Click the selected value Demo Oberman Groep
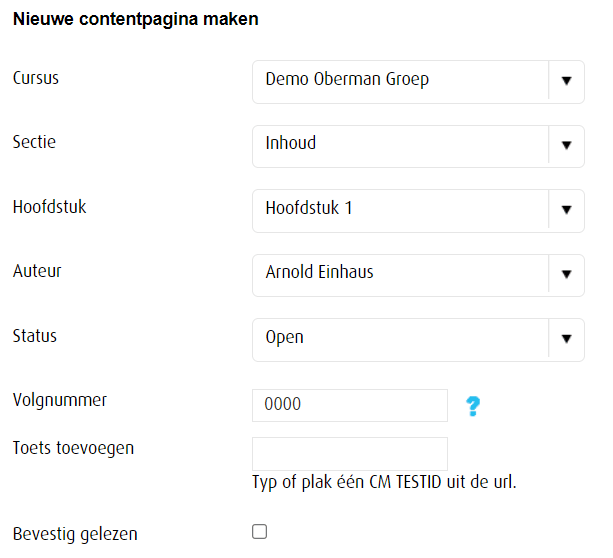The image size is (613, 558). click(347, 79)
